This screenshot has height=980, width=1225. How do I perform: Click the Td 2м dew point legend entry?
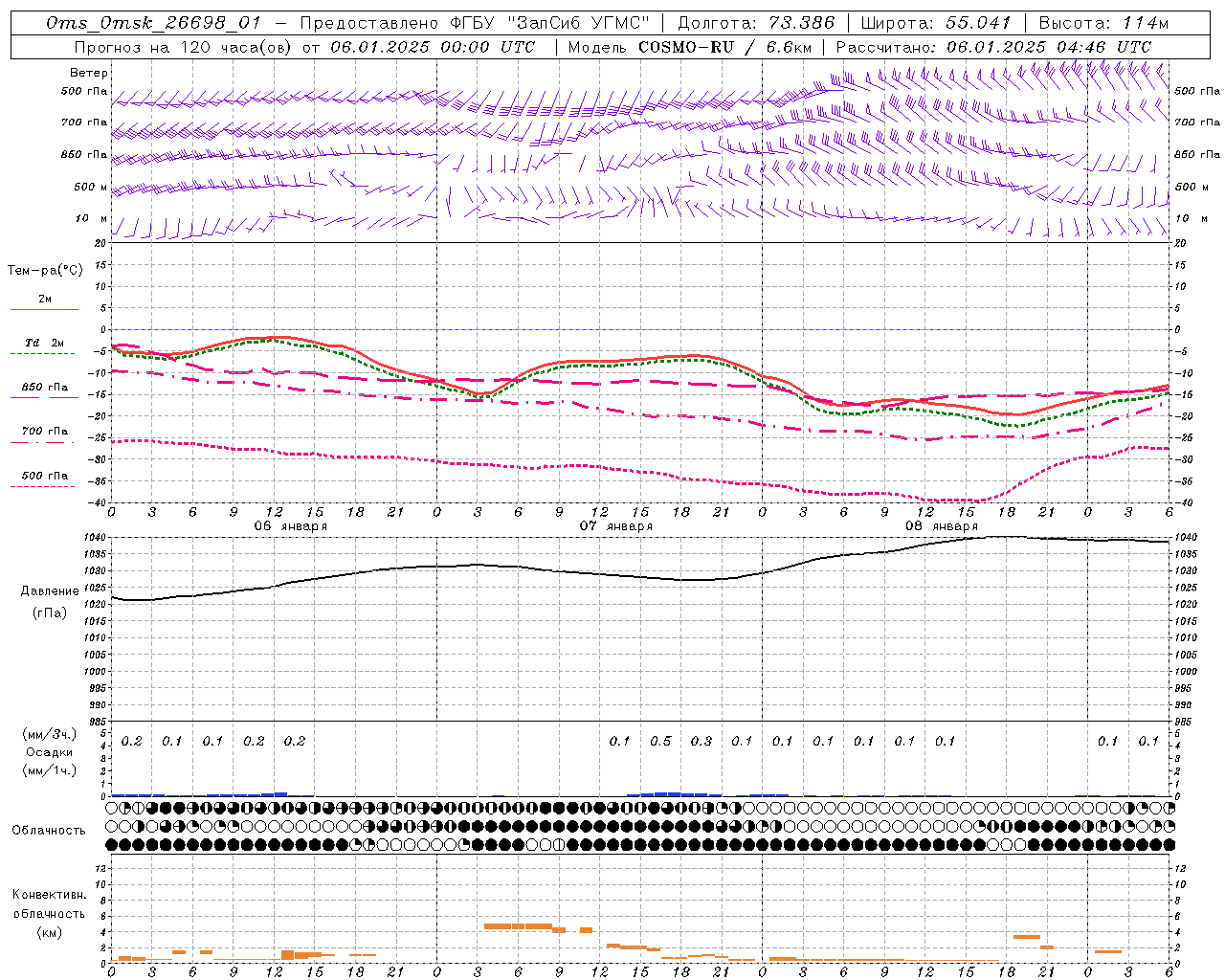click(45, 343)
